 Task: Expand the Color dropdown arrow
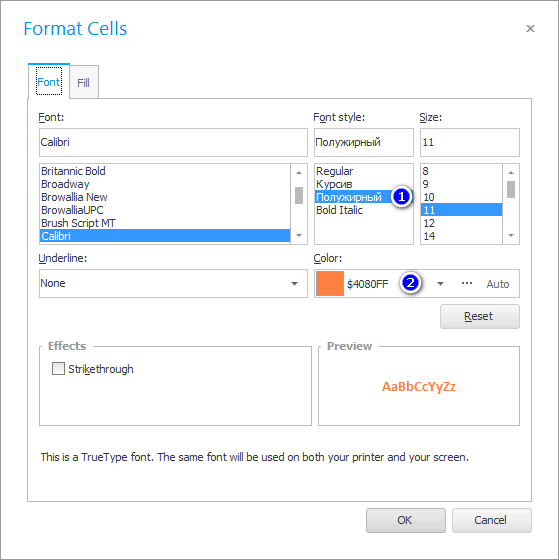[440, 284]
